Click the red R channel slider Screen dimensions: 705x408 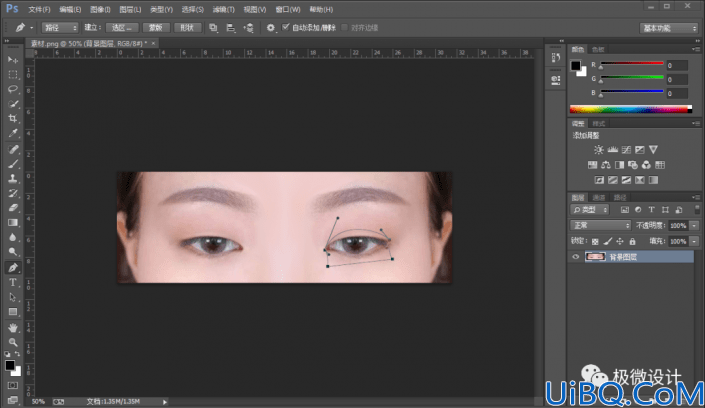(632, 64)
